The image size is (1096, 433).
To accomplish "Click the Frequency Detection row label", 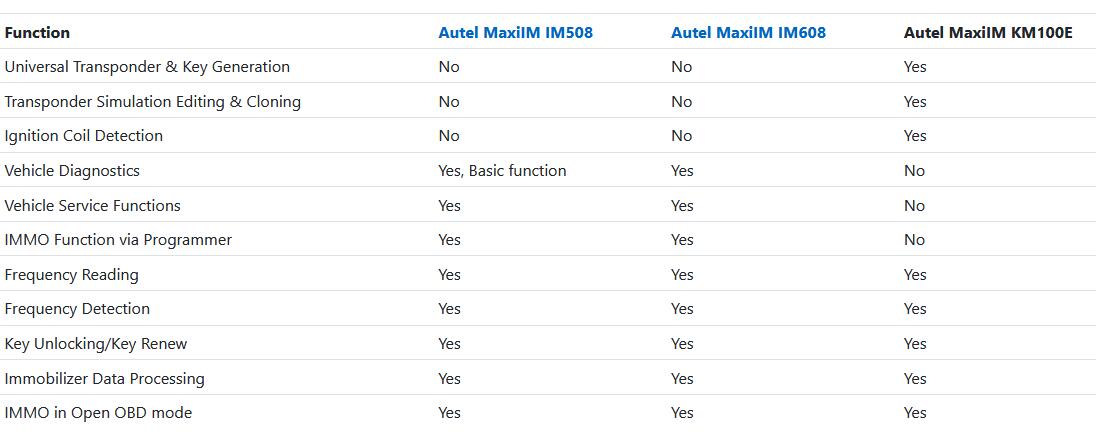I will click(77, 309).
